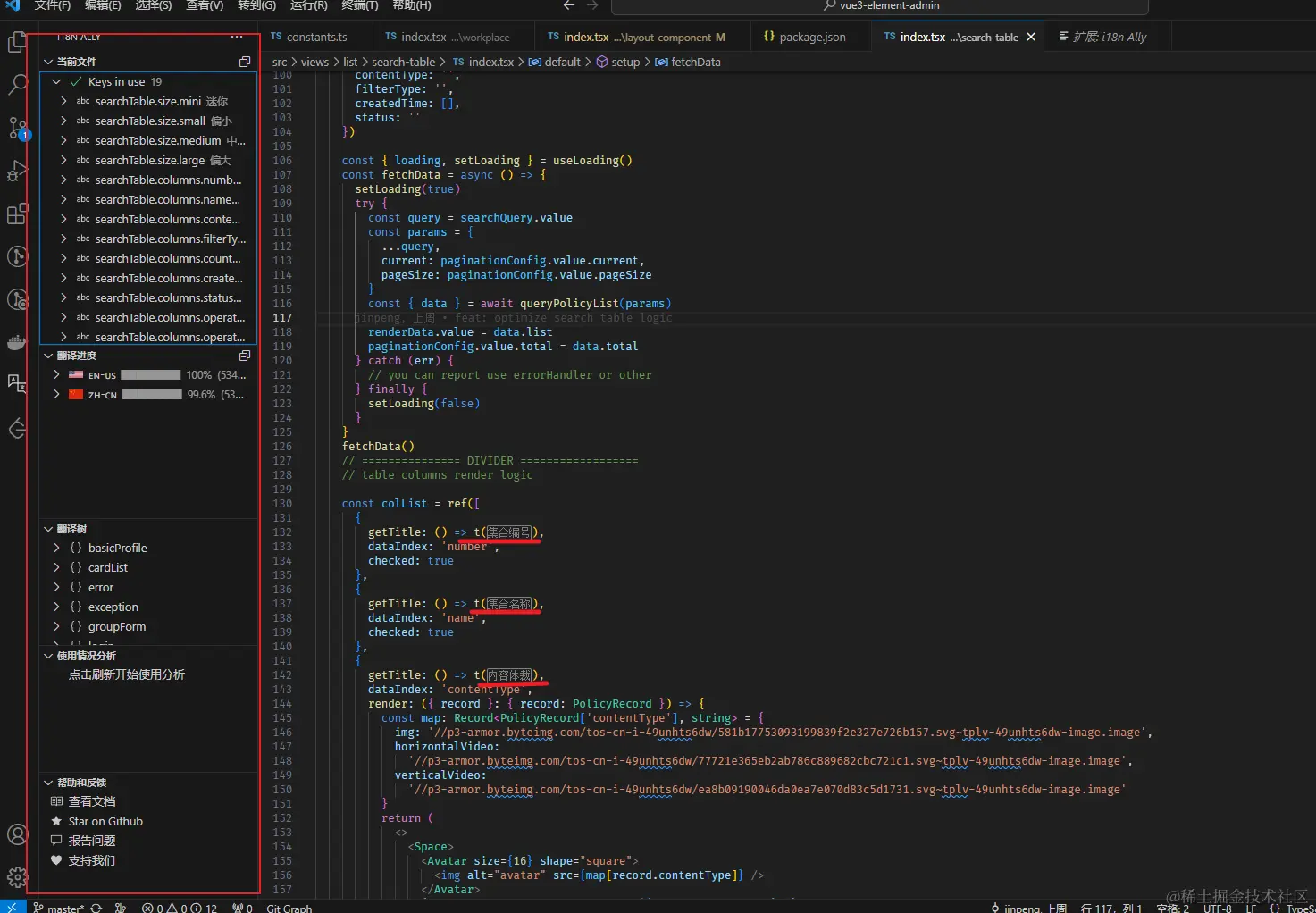Click 空格: 2 indentation status item
Screen dimensions: 1316x913
pyautogui.click(x=1172, y=908)
